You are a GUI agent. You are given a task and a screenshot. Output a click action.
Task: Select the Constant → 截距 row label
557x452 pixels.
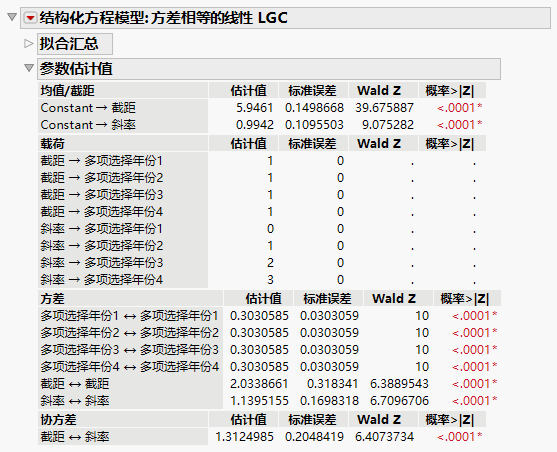(88, 108)
